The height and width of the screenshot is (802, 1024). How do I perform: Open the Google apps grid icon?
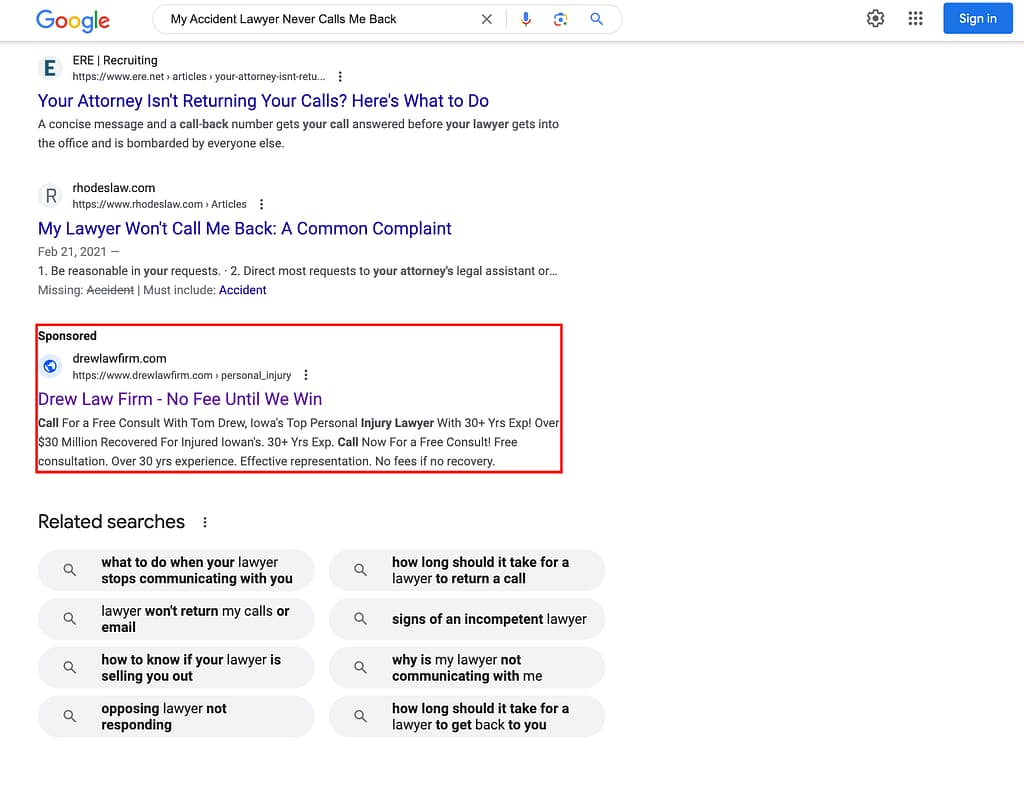(916, 18)
